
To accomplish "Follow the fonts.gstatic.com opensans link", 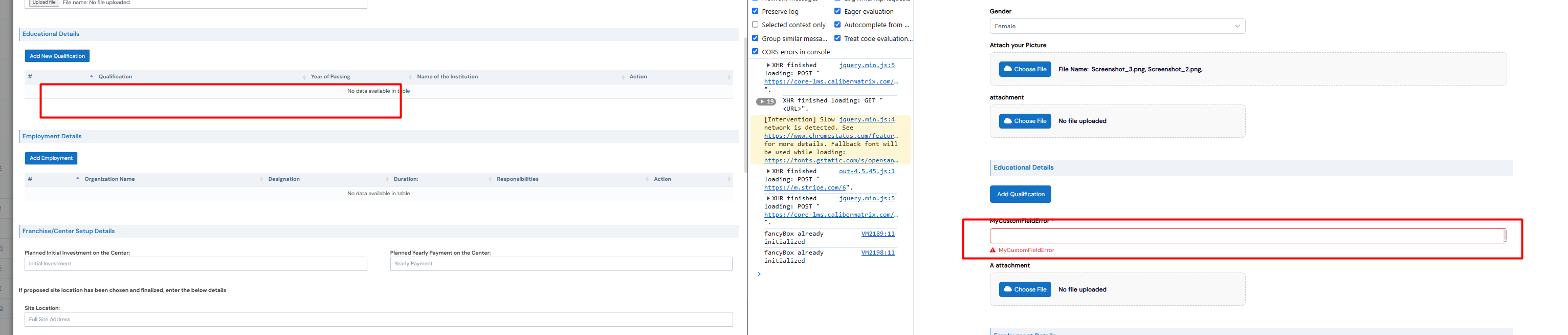I will (831, 161).
